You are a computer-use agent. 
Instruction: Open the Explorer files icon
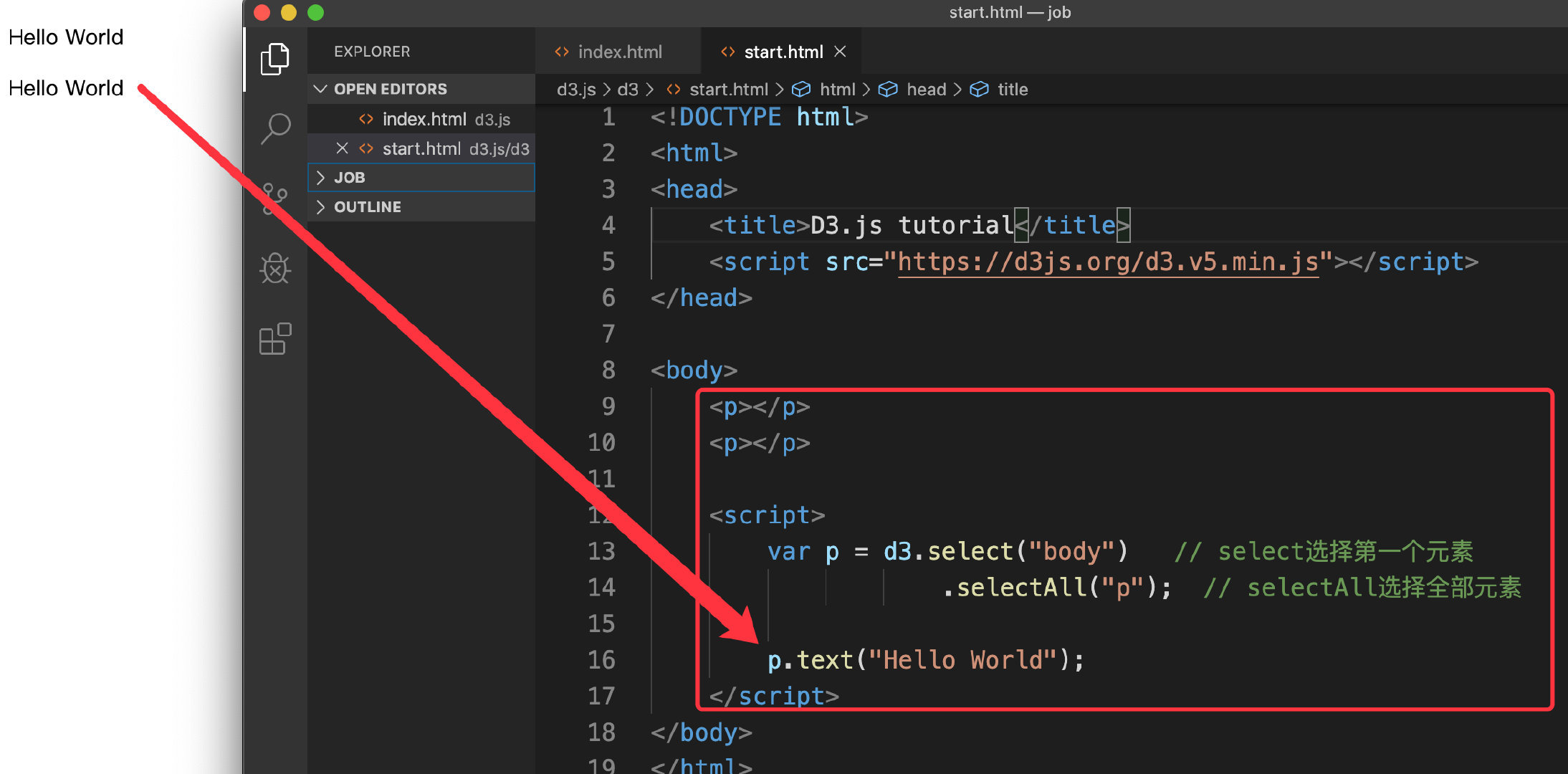[275, 59]
